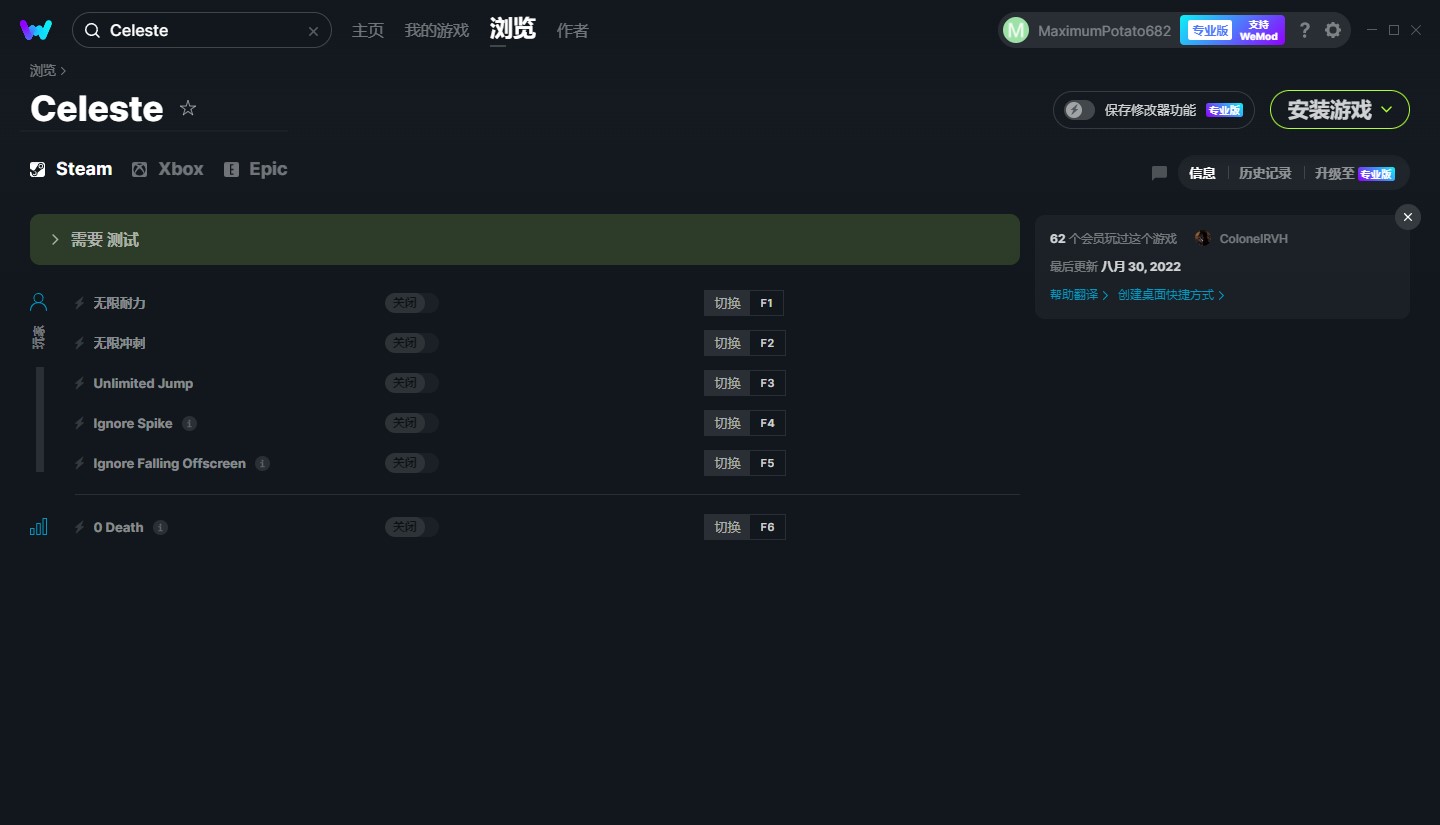Screen dimensions: 1440x825
Task: Click 升级至 专业版 tab
Action: [x=1355, y=173]
